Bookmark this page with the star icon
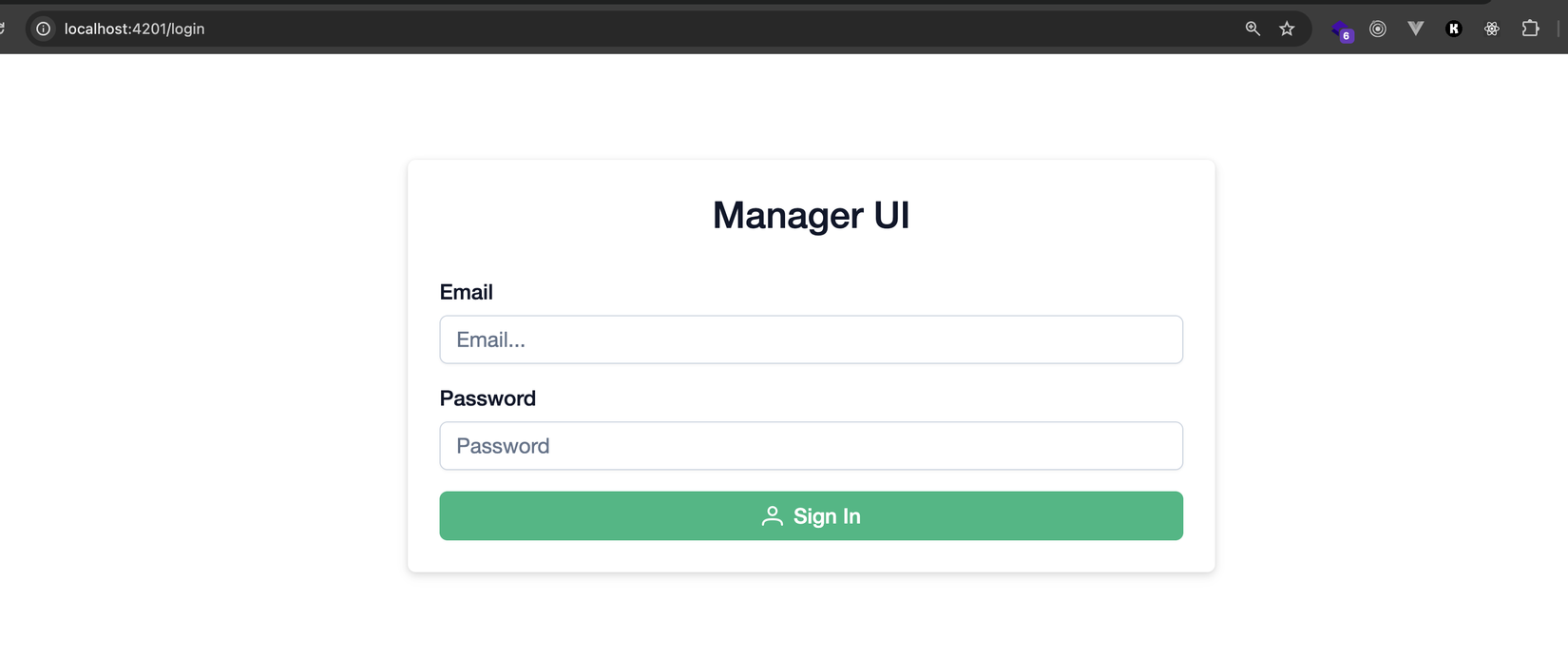1568x659 pixels. coord(1287,29)
